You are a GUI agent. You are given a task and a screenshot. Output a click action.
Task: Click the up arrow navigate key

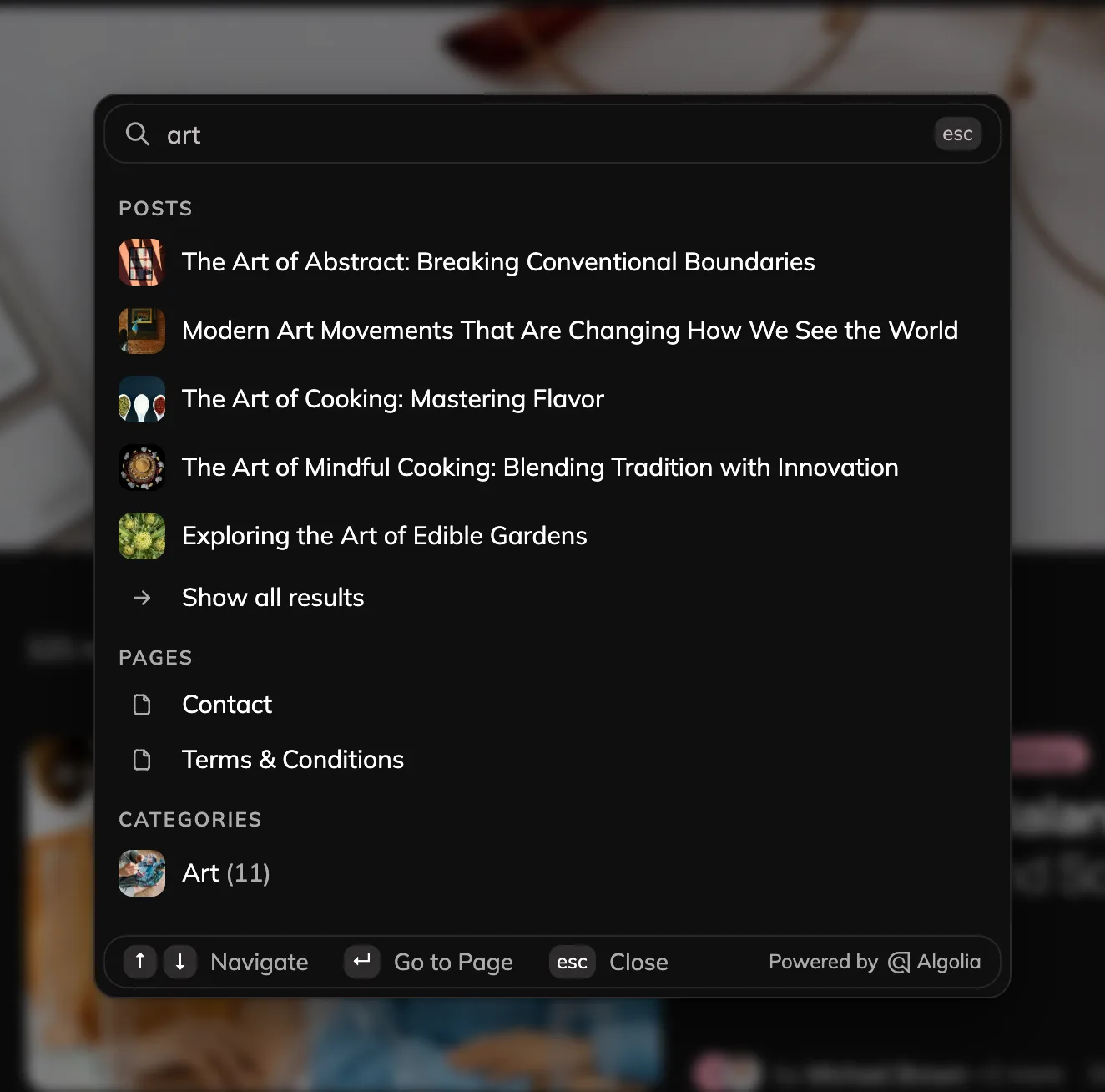140,962
